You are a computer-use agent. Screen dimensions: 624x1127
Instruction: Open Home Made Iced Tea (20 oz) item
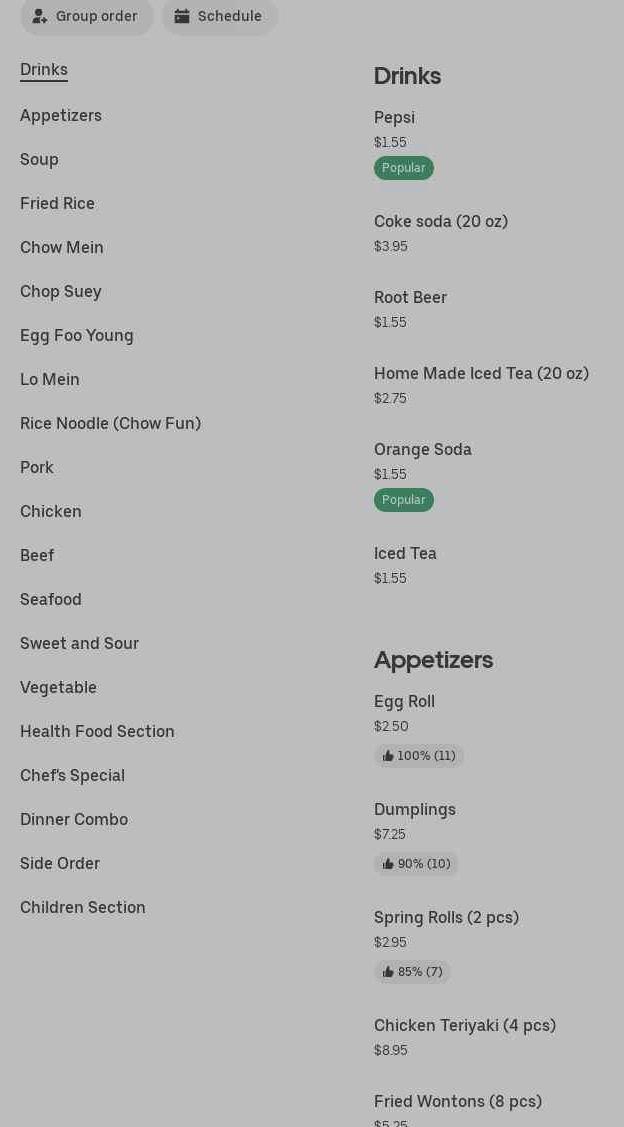point(481,374)
